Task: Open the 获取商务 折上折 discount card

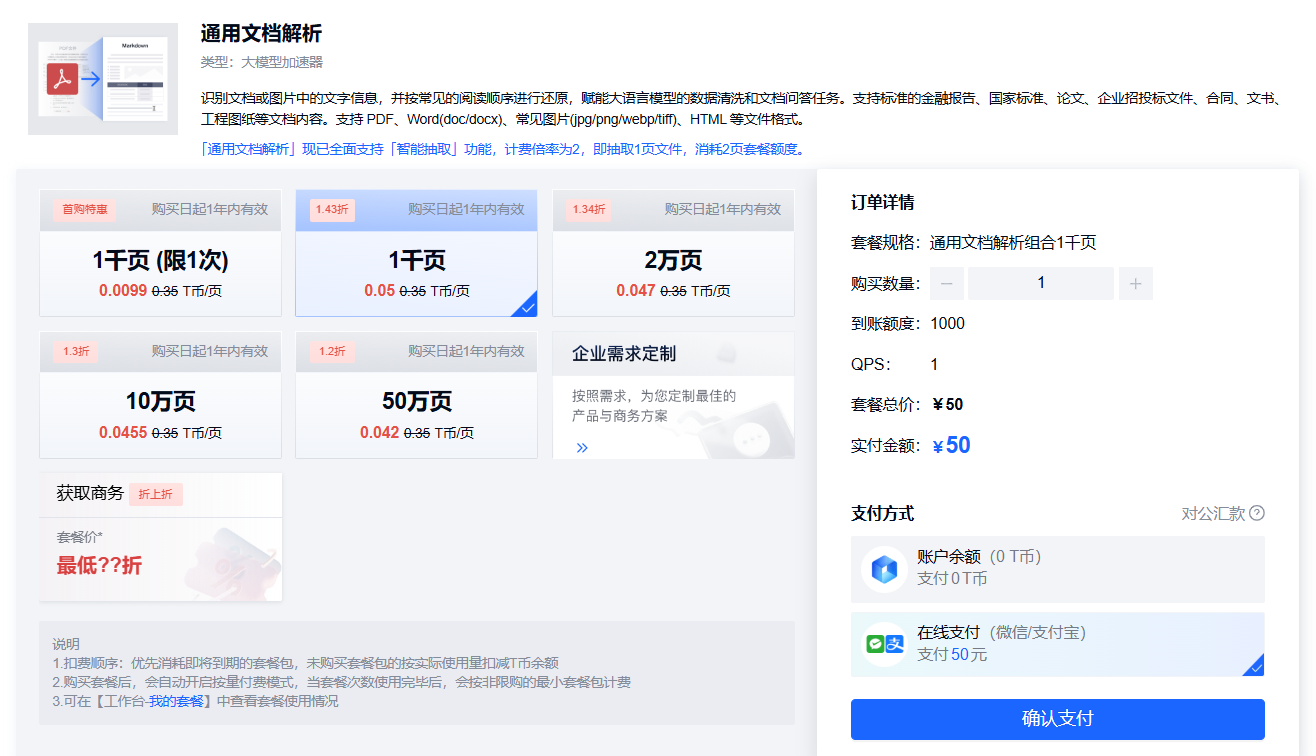Action: click(x=160, y=537)
